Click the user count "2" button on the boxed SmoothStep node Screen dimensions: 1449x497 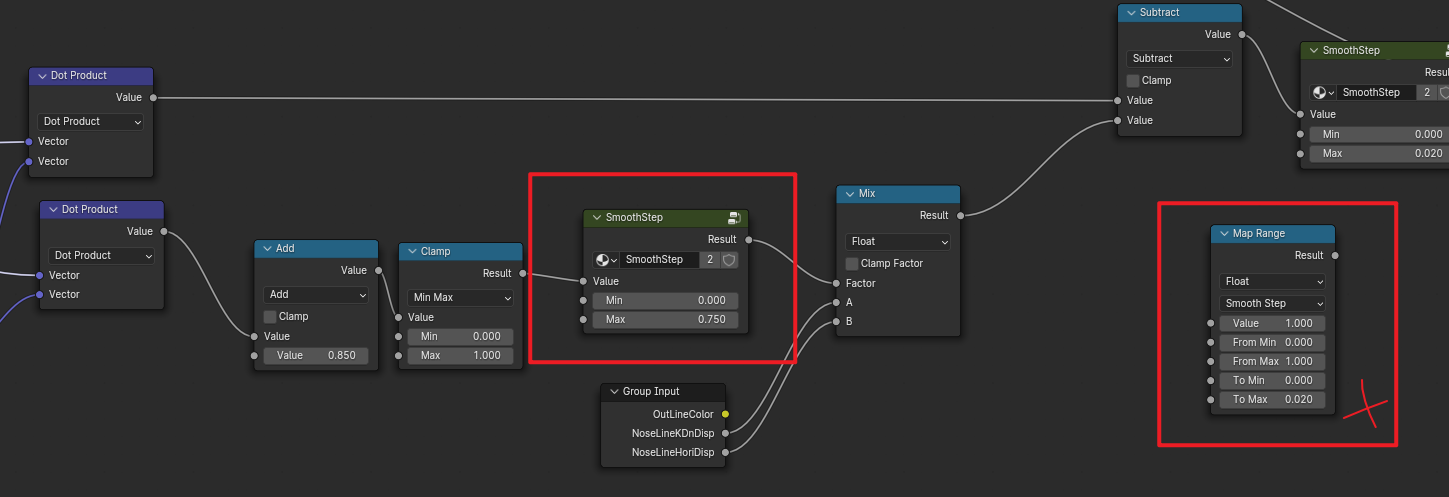pos(709,260)
